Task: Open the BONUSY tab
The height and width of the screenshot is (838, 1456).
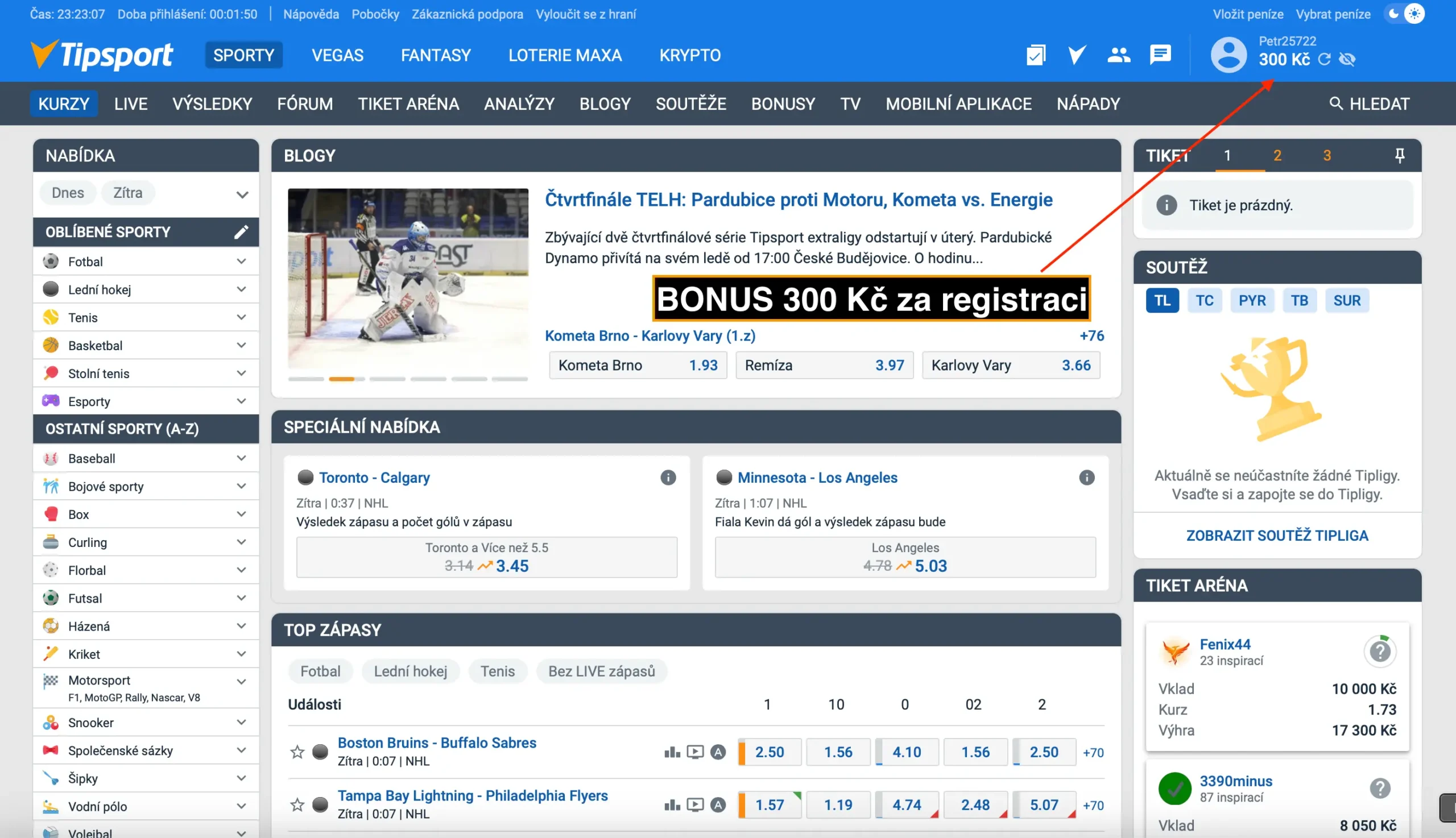Action: (x=783, y=103)
